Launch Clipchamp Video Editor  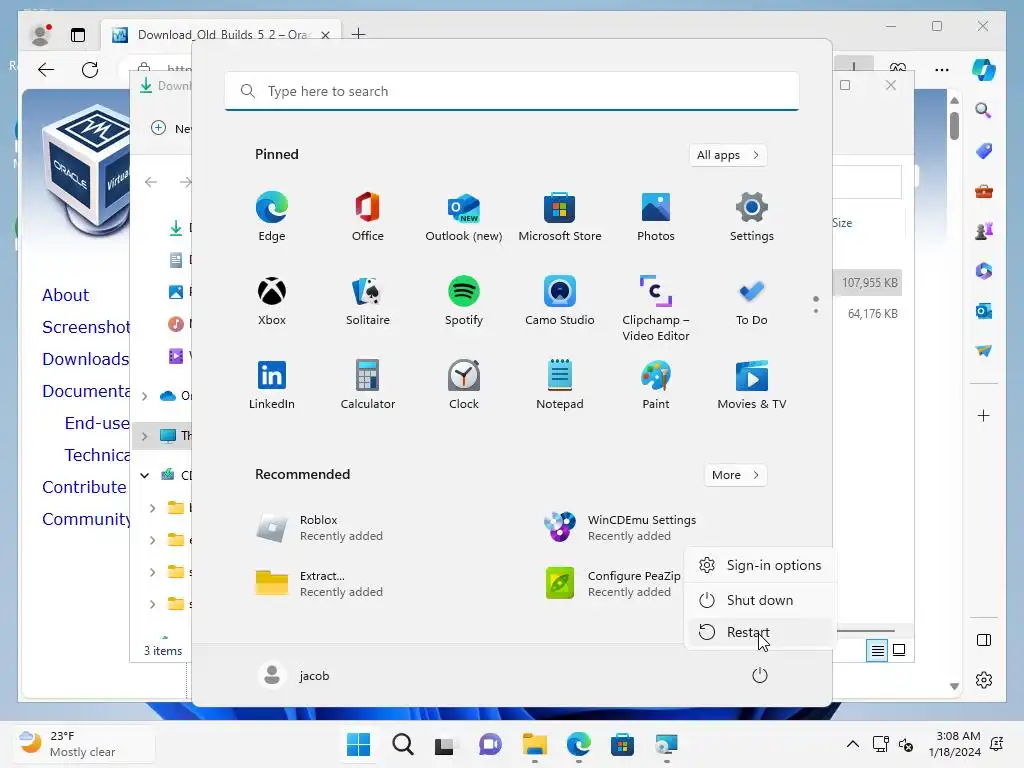(x=656, y=308)
